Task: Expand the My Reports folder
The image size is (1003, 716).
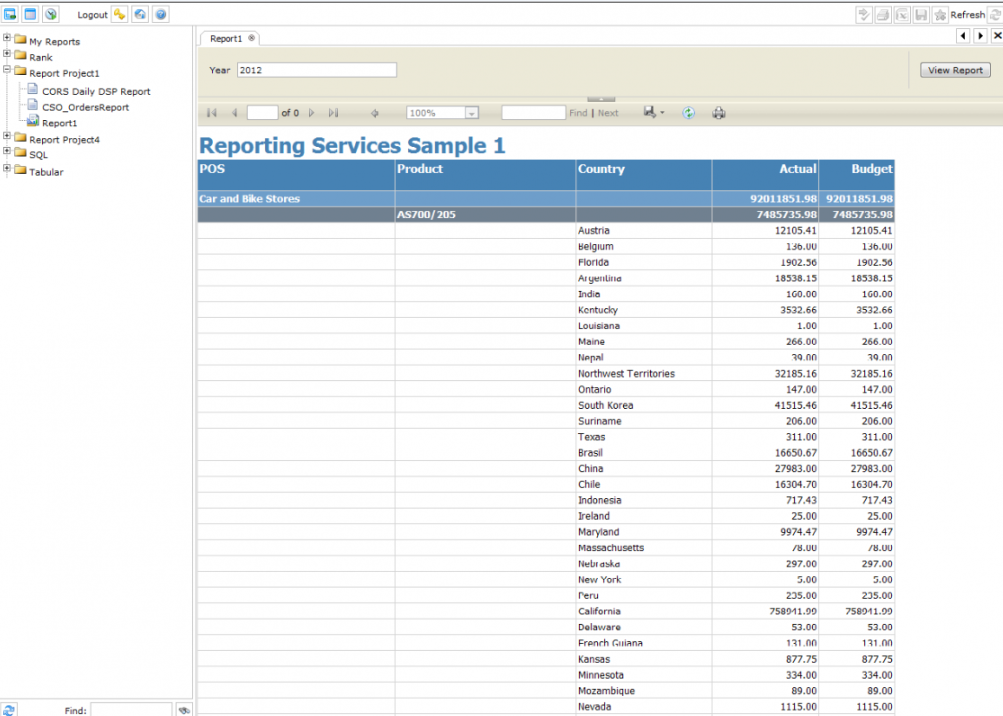Action: point(6,38)
